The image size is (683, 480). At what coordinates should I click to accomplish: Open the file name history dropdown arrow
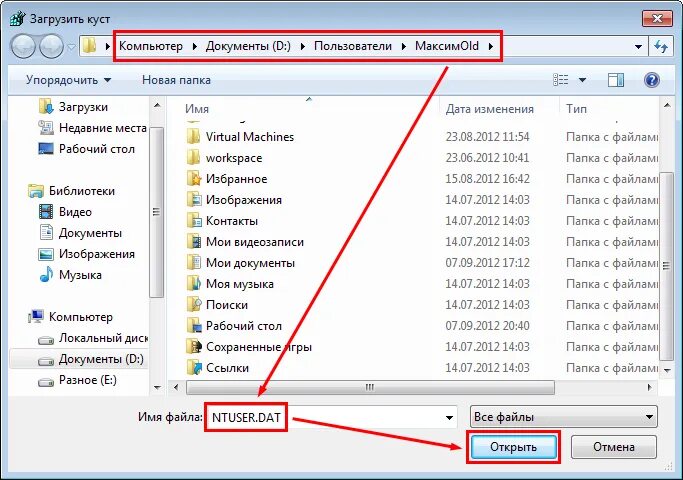(449, 417)
